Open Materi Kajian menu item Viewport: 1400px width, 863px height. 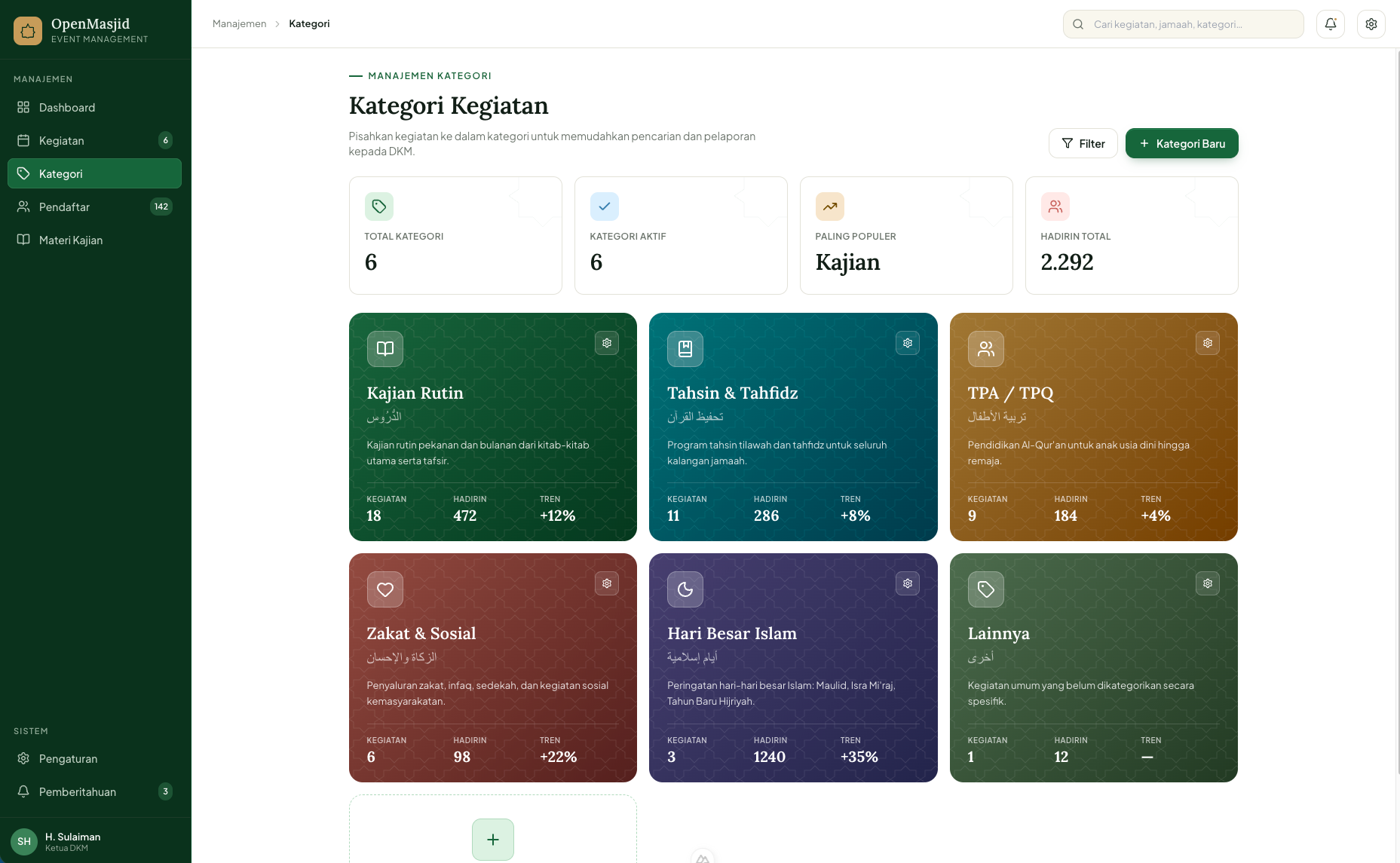coord(94,240)
